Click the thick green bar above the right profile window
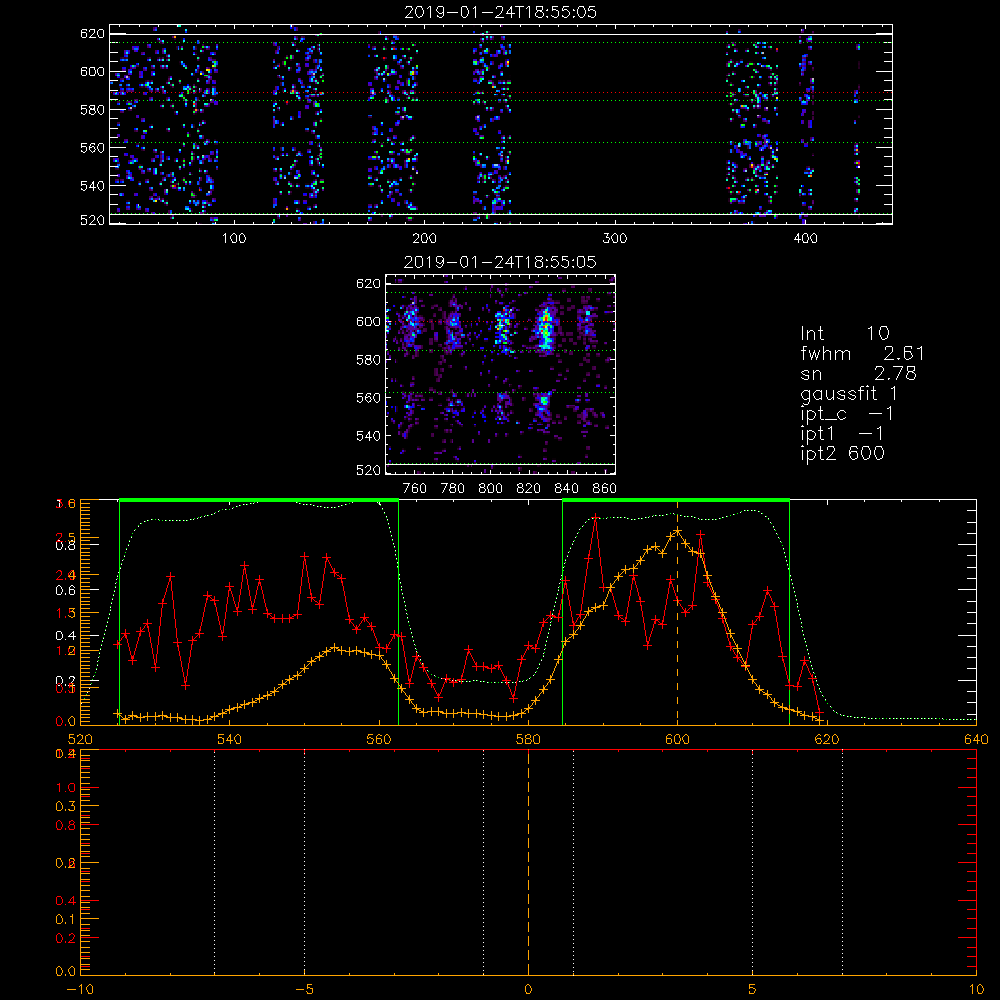Image resolution: width=1000 pixels, height=1000 pixels. [x=676, y=500]
